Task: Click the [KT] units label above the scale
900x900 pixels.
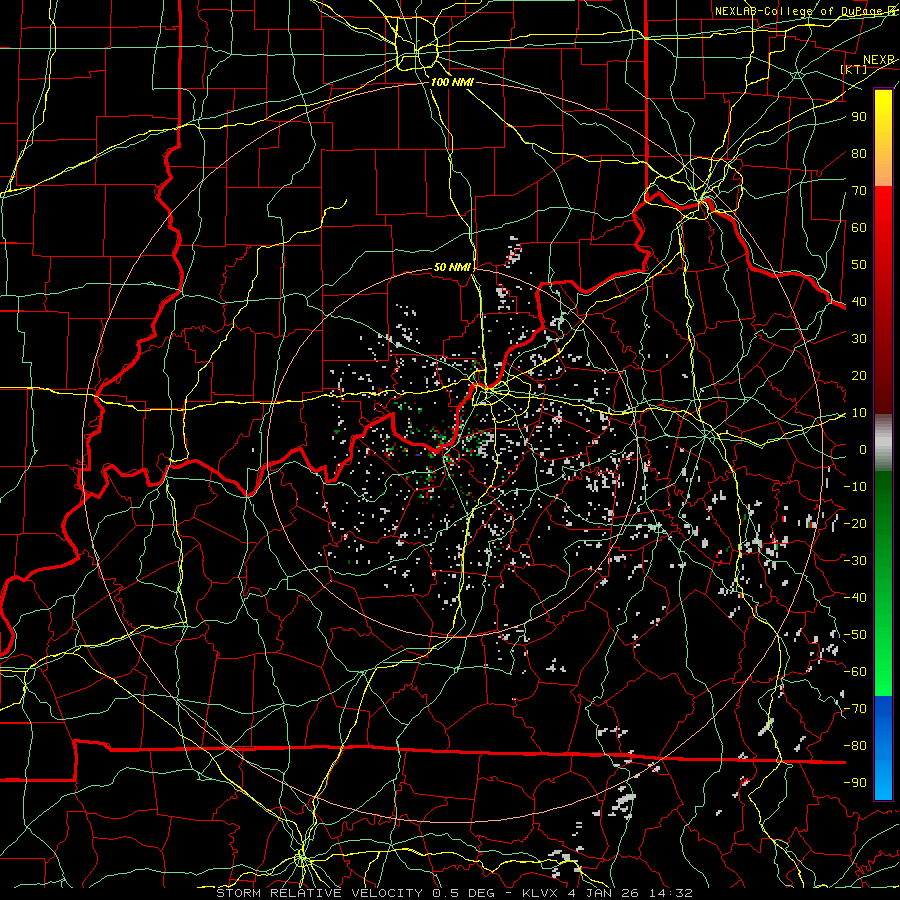Action: click(x=854, y=69)
